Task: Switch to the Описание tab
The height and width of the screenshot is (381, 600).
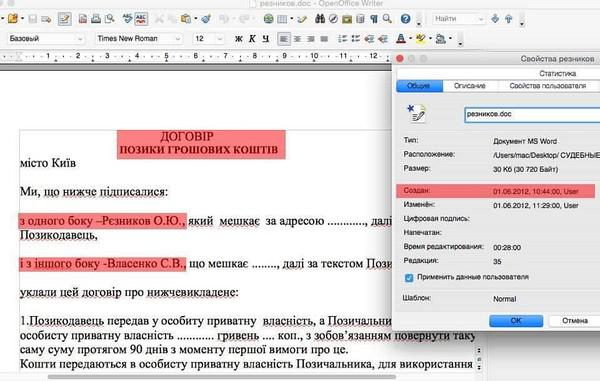Action: pos(470,86)
